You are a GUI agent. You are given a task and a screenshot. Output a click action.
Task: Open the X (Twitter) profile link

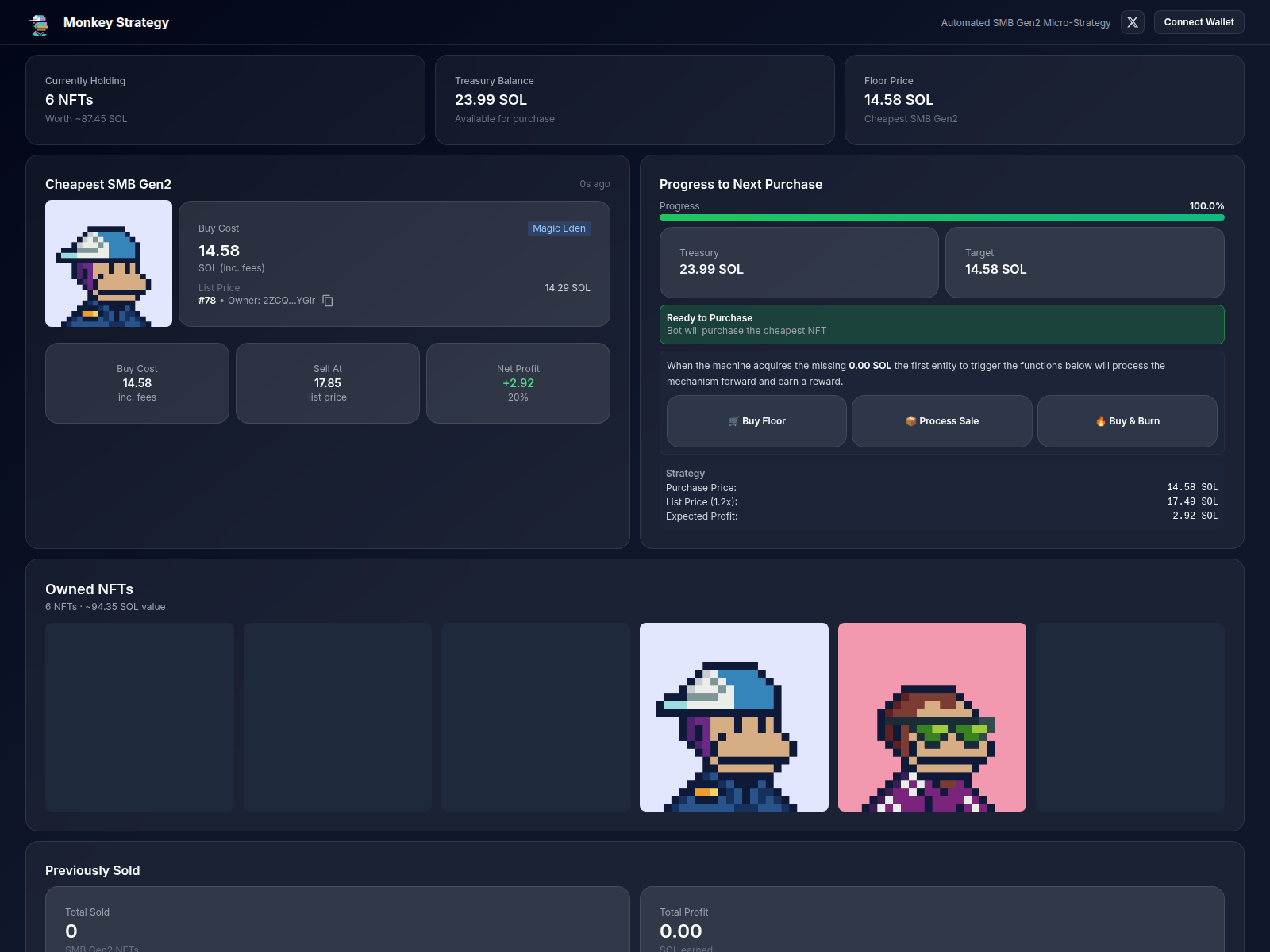[1133, 22]
